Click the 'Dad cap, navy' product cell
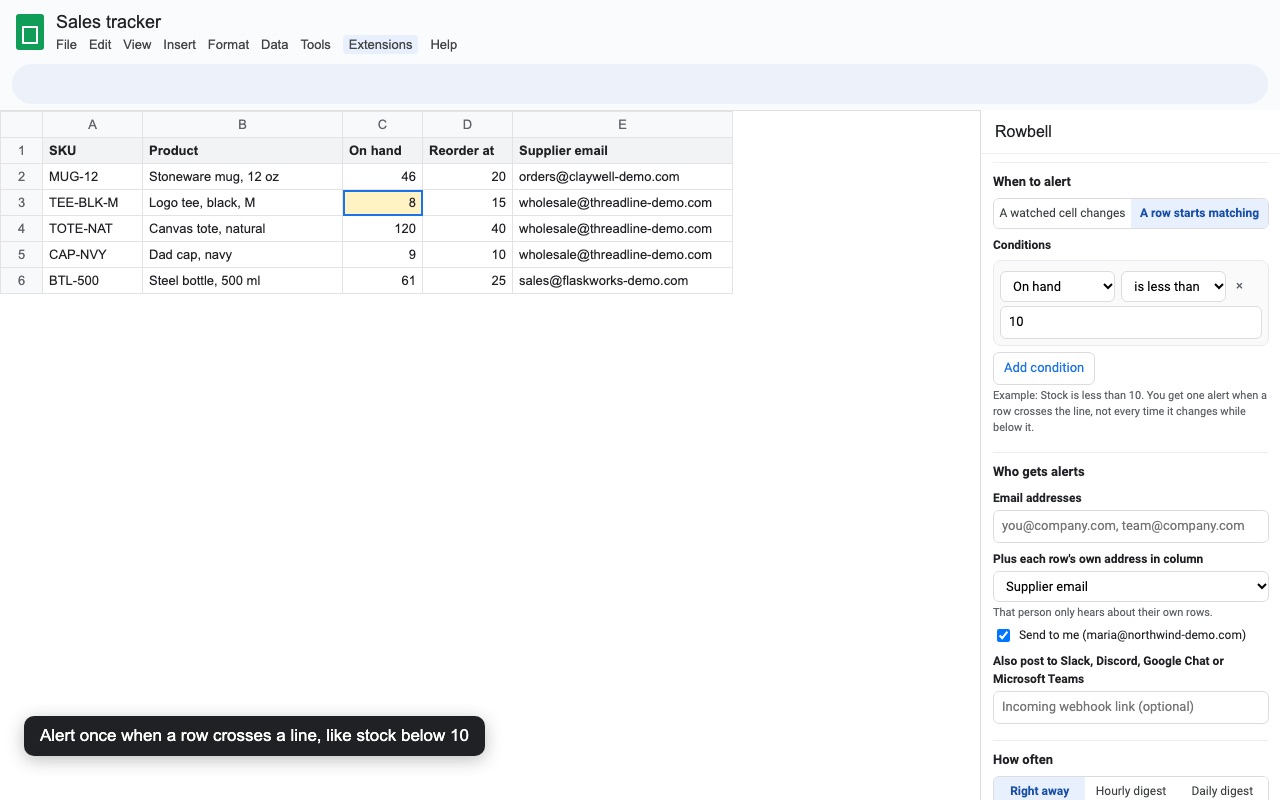 point(242,255)
